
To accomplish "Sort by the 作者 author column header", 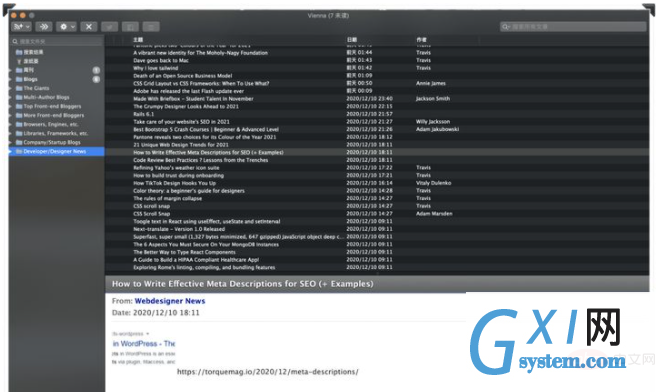I will pyautogui.click(x=421, y=39).
